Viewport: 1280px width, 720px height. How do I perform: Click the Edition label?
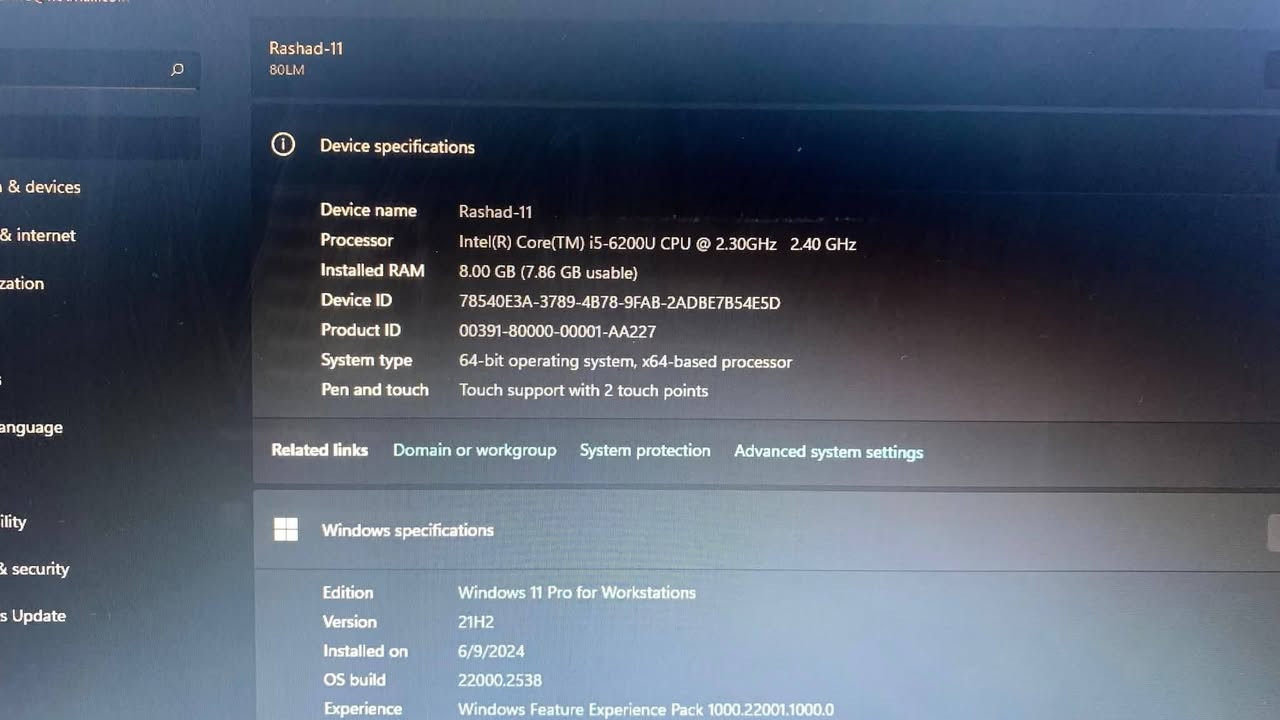pyautogui.click(x=347, y=592)
